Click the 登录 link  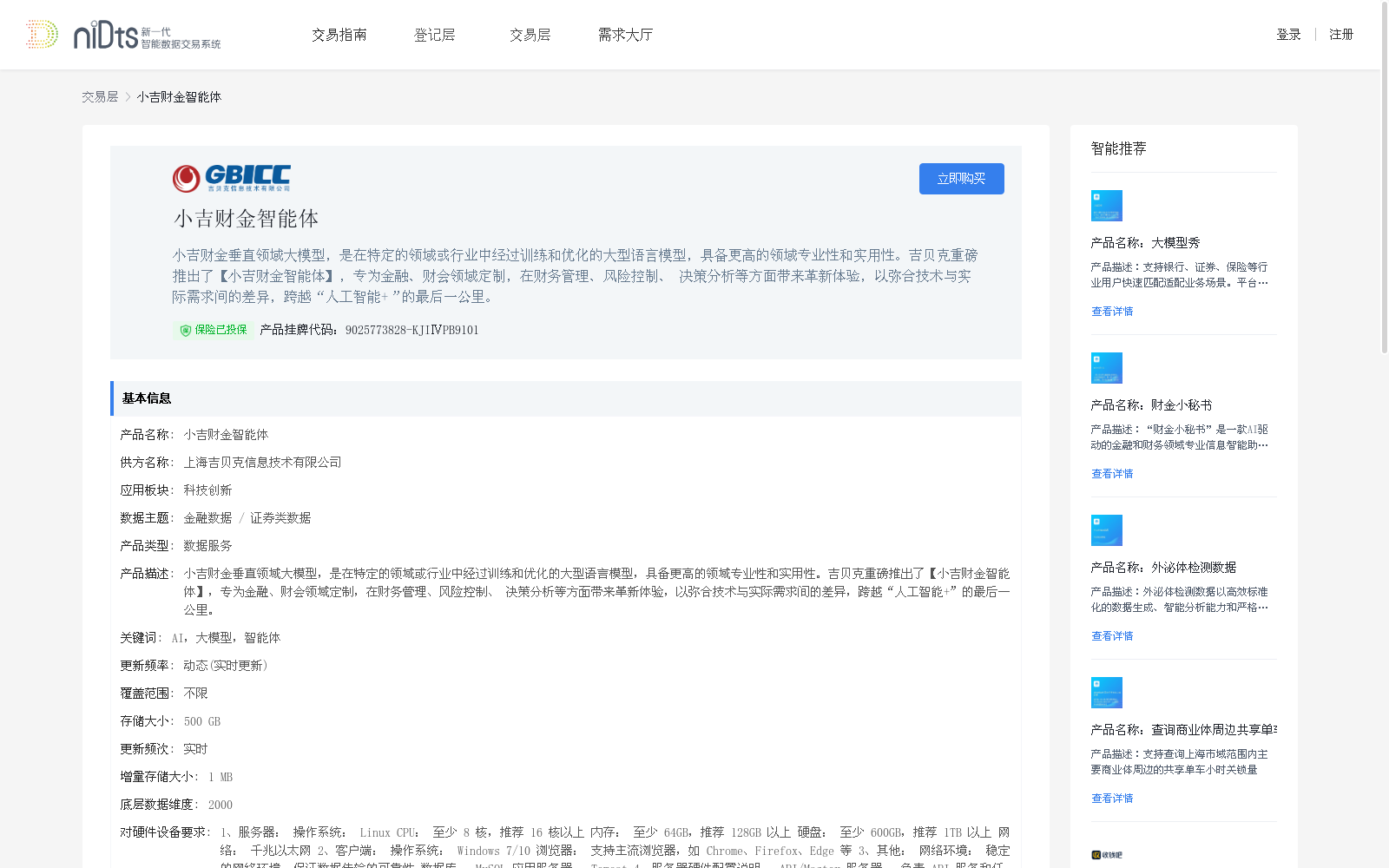point(1288,35)
